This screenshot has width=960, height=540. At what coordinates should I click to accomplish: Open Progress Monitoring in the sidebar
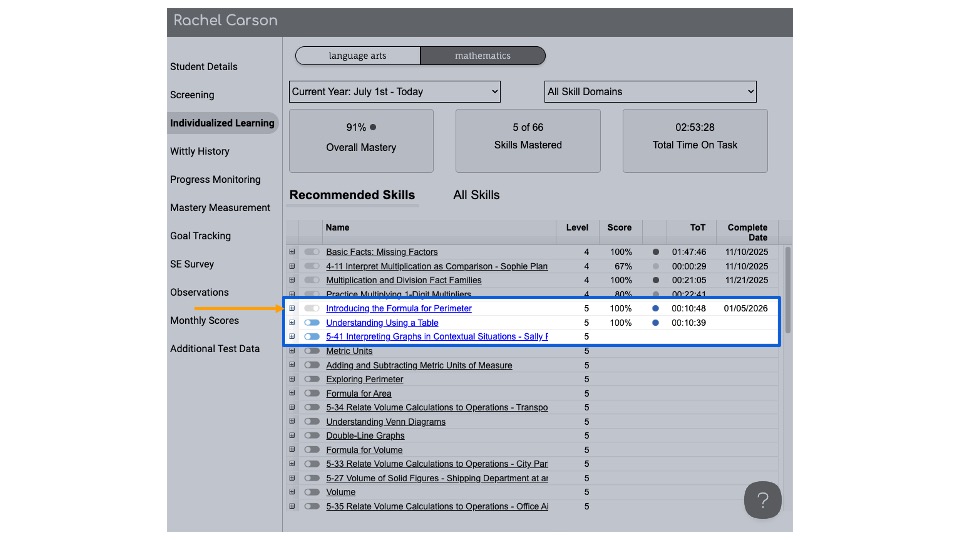(216, 179)
